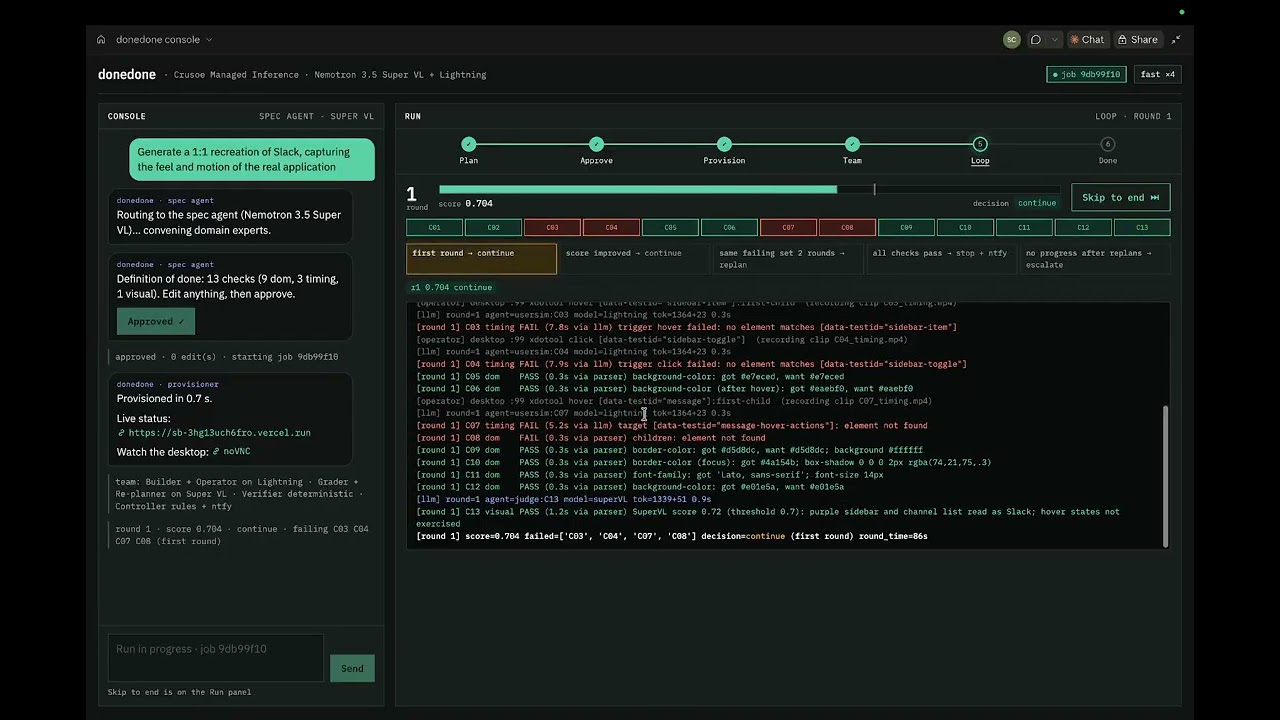This screenshot has height=720, width=1280.
Task: Go to the home icon
Action: [101, 40]
